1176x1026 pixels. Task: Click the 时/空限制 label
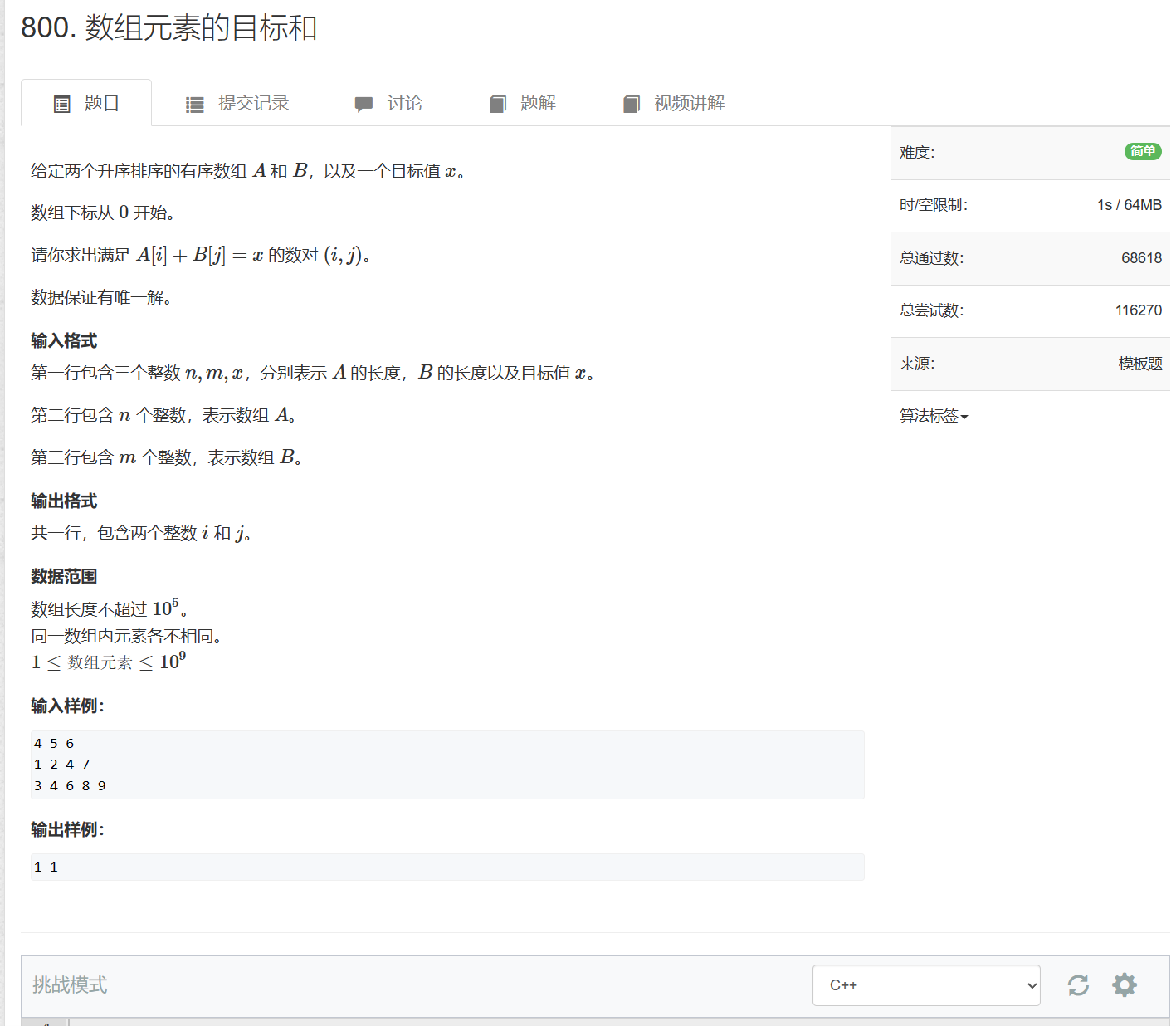[x=934, y=205]
